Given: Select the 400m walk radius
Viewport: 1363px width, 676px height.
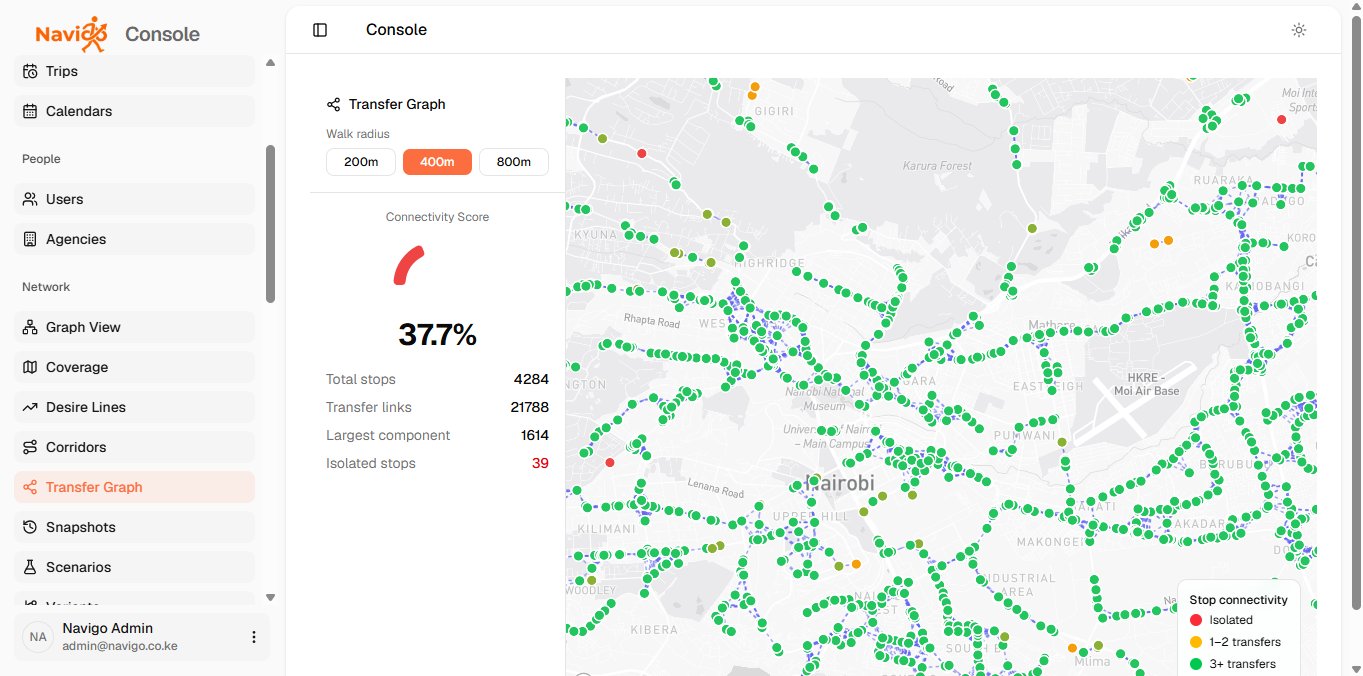Looking at the screenshot, I should [437, 162].
